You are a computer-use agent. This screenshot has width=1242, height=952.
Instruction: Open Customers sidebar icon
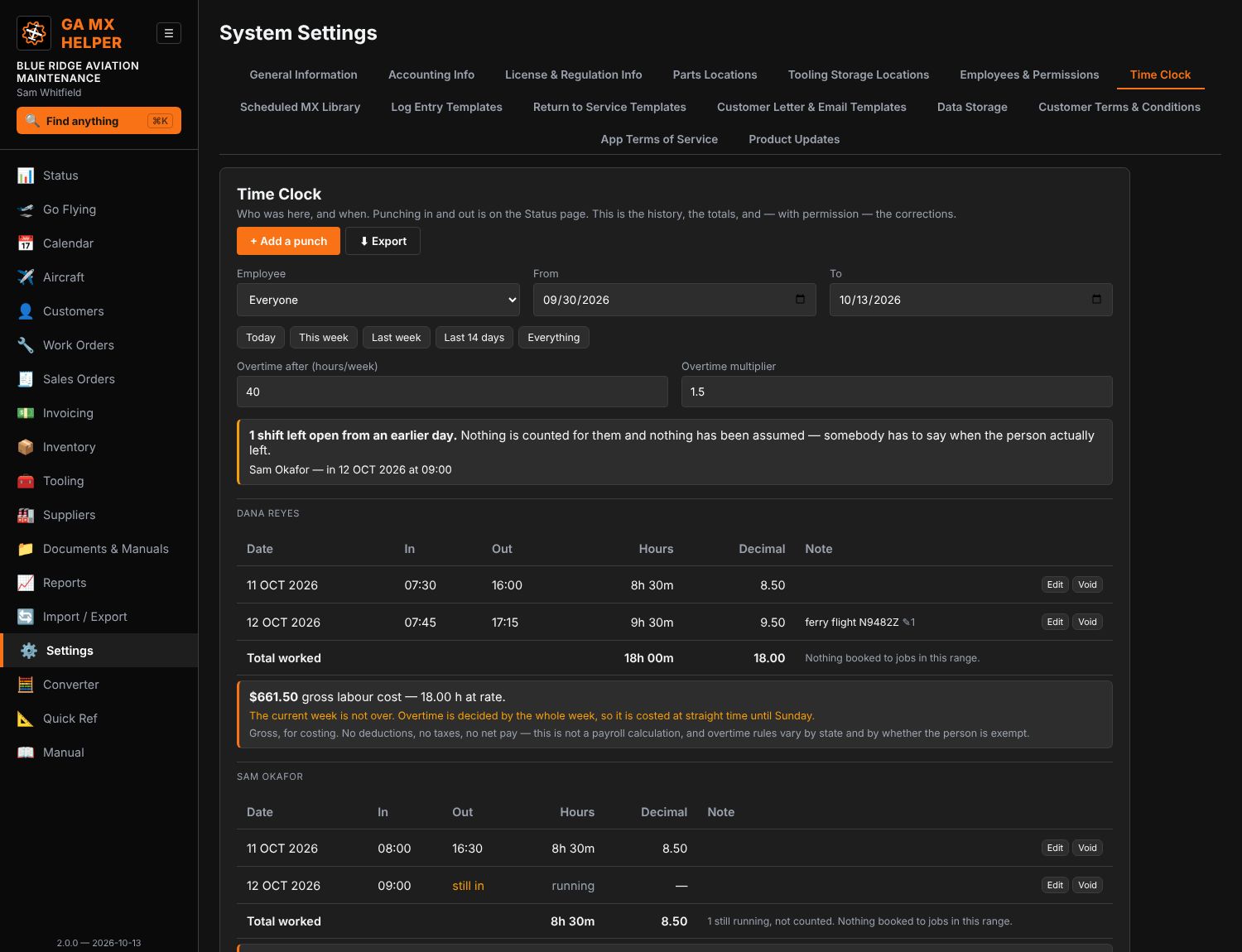[26, 311]
